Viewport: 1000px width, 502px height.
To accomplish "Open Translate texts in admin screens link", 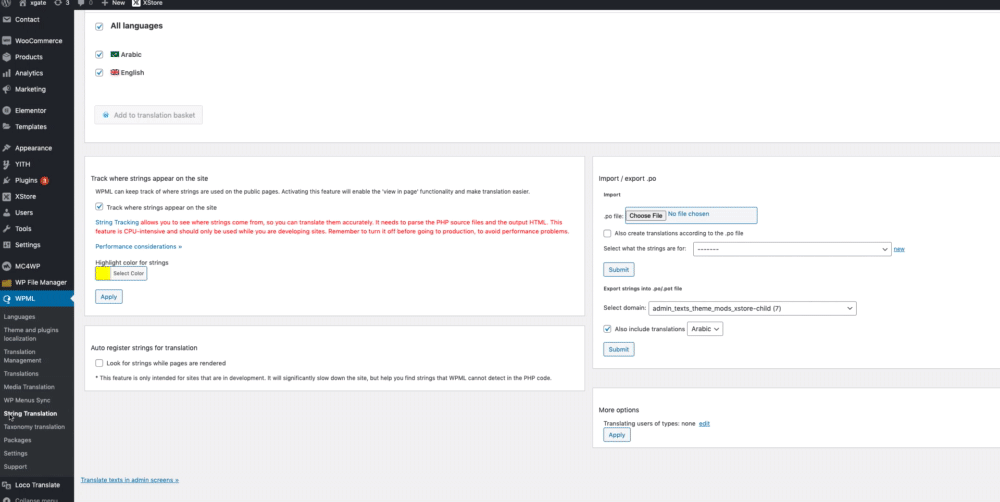I will pyautogui.click(x=129, y=480).
